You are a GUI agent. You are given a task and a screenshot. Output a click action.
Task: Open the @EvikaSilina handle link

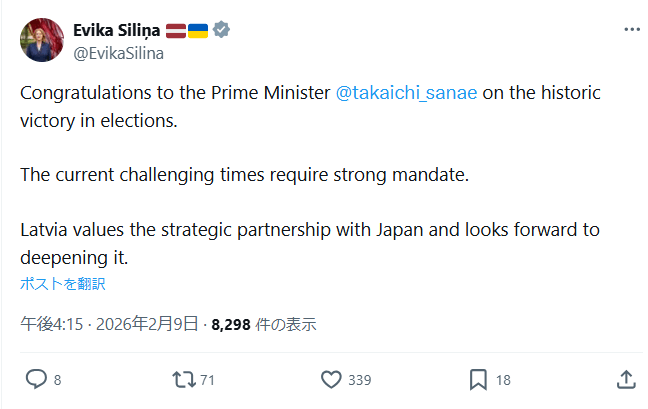117,51
